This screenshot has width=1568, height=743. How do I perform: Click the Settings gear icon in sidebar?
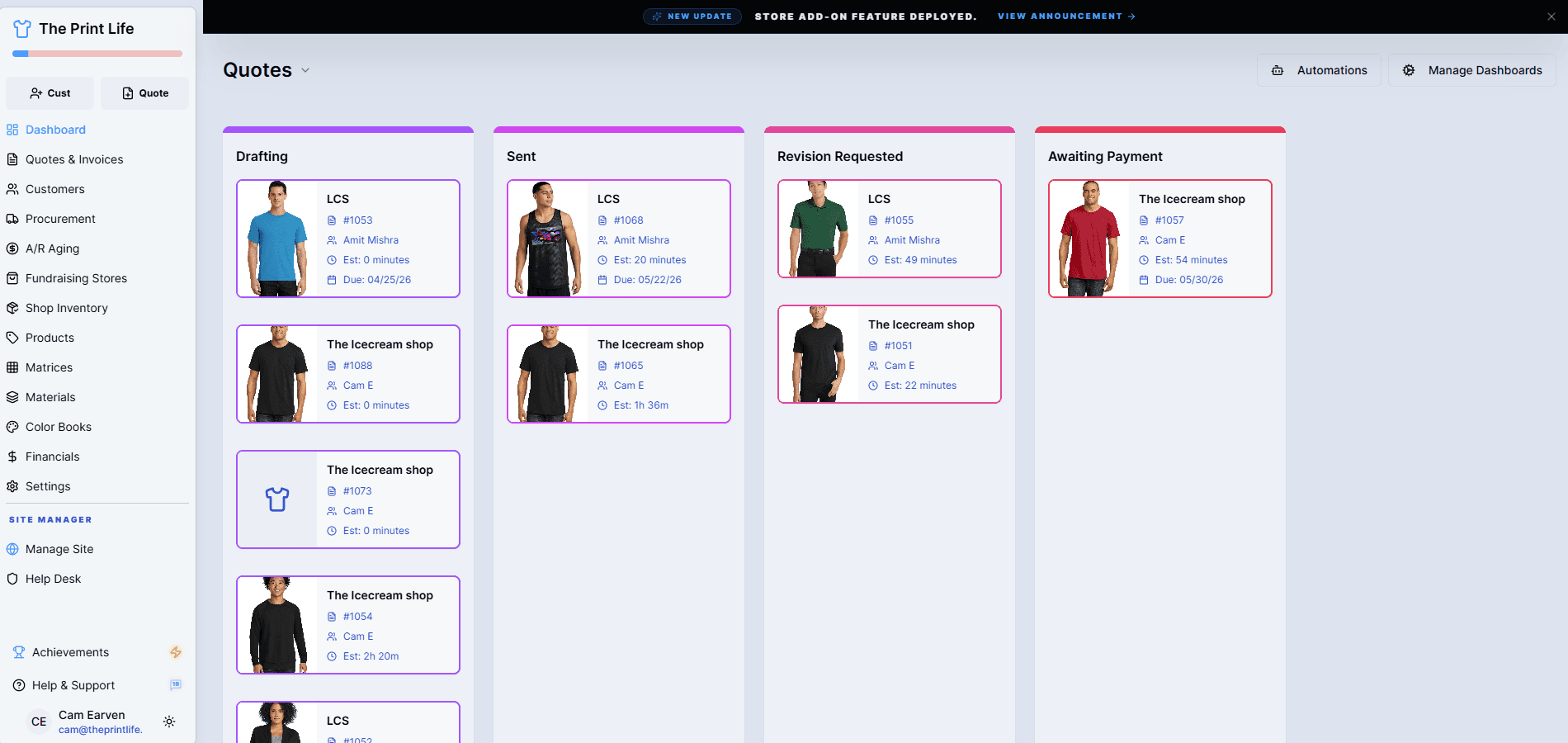tap(12, 486)
